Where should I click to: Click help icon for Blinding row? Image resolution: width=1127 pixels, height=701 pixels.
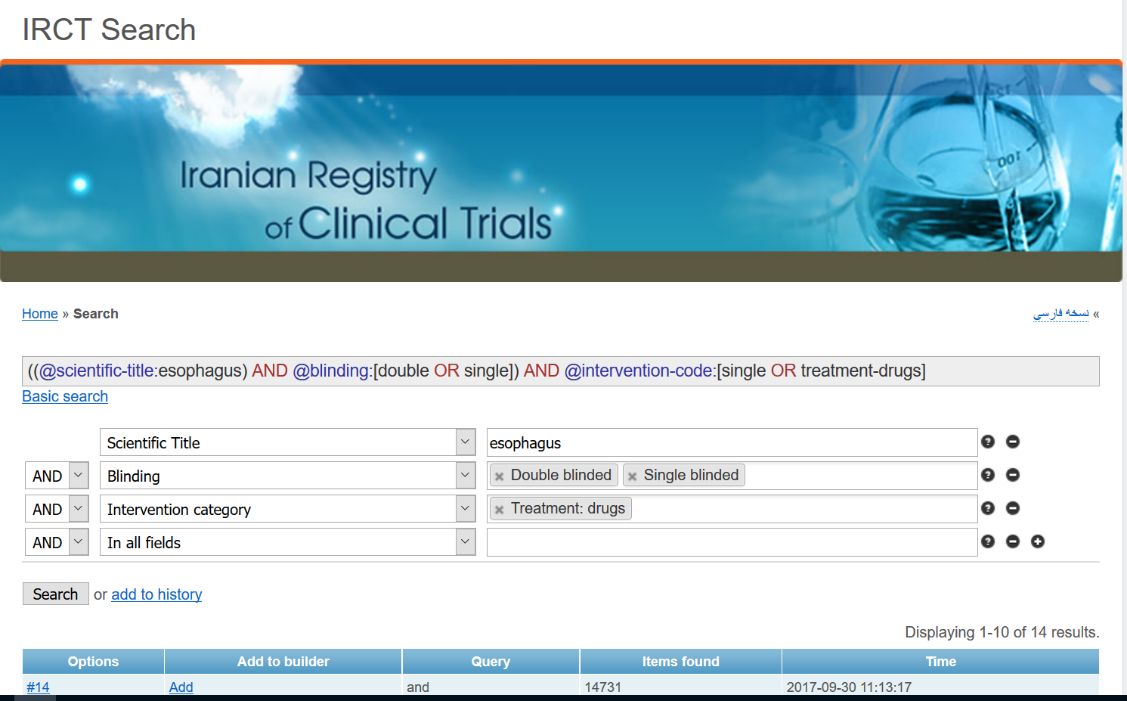click(988, 475)
